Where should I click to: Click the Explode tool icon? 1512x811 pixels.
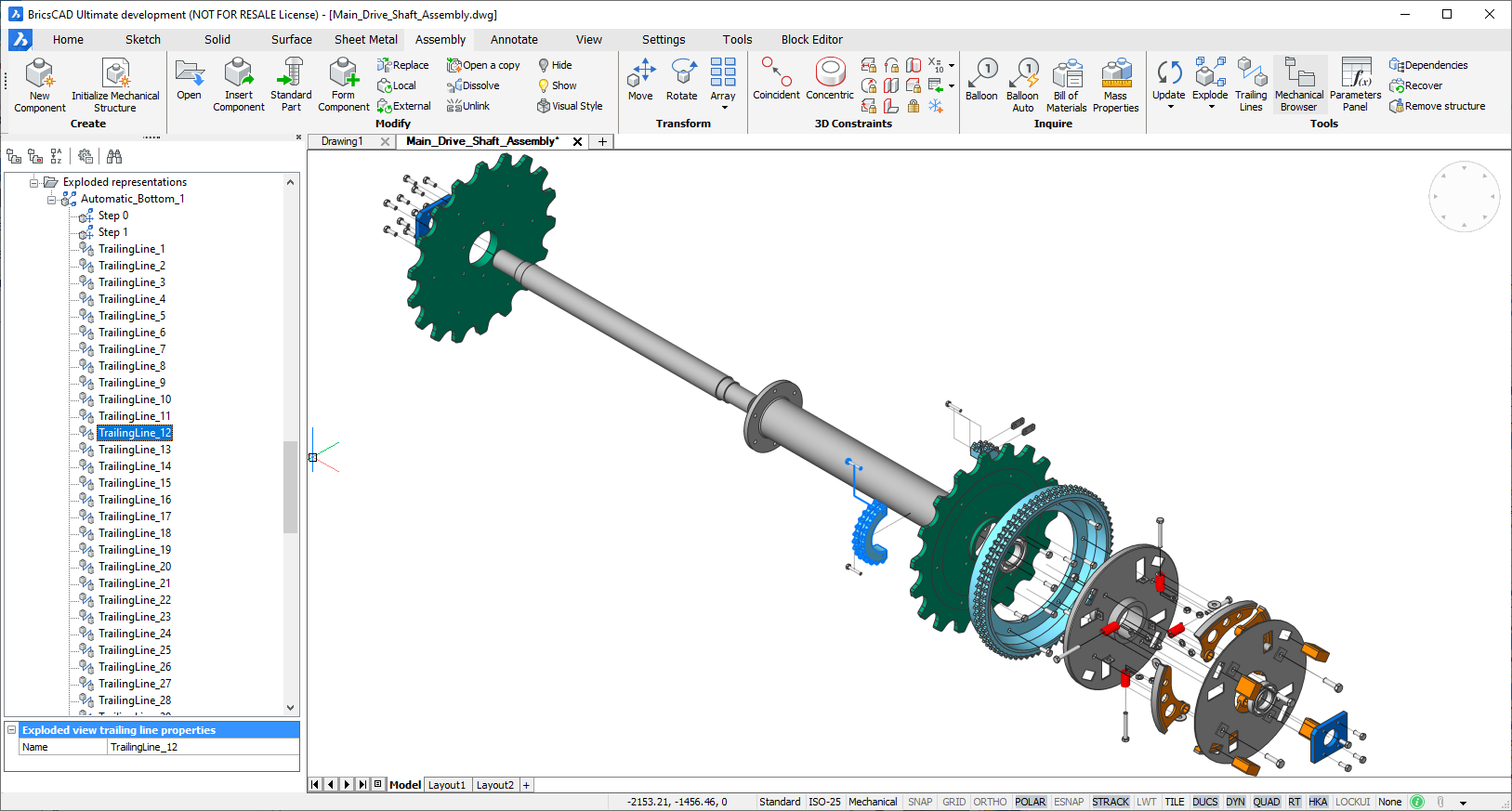point(1210,74)
